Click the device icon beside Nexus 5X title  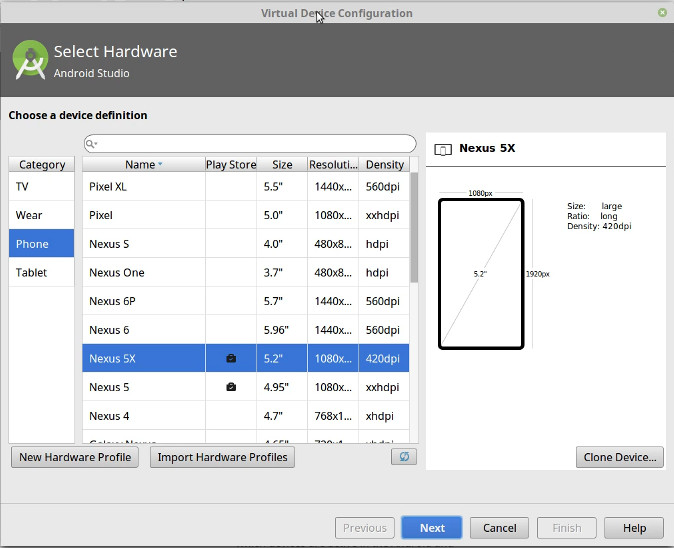tap(443, 149)
